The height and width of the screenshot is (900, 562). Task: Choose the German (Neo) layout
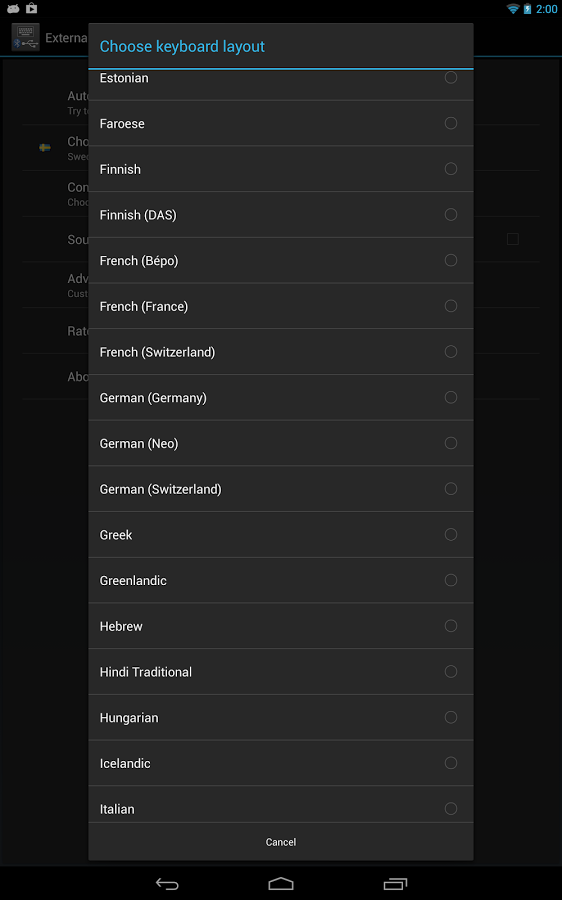pos(281,443)
